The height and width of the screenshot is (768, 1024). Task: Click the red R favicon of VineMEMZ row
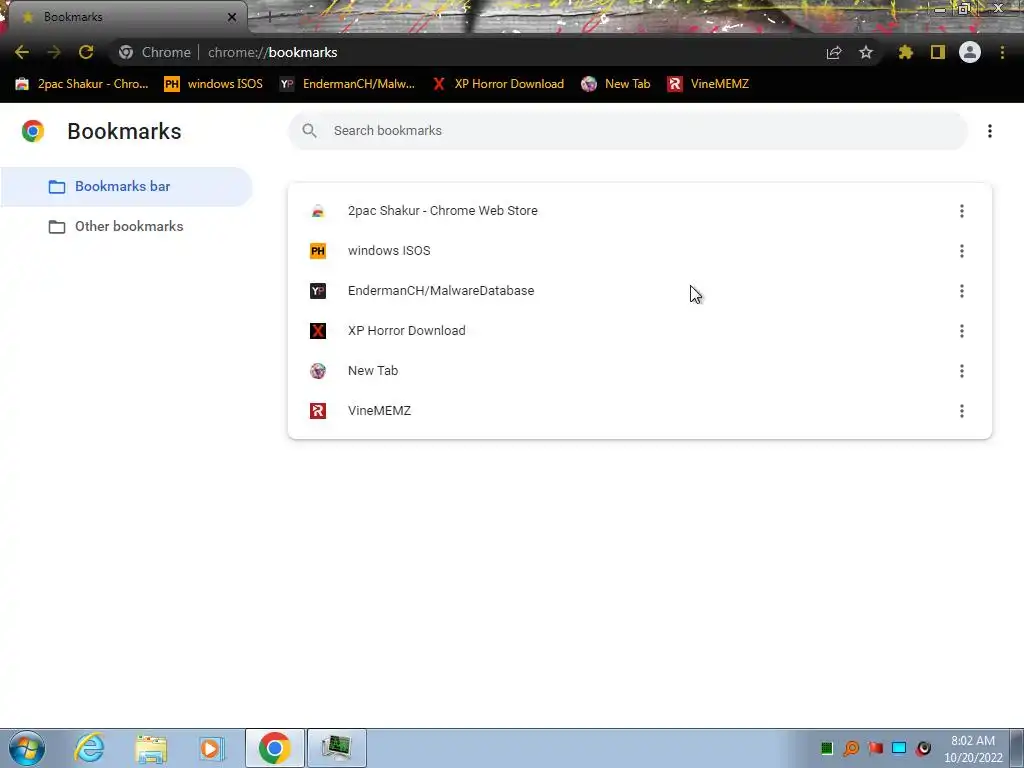(x=318, y=411)
